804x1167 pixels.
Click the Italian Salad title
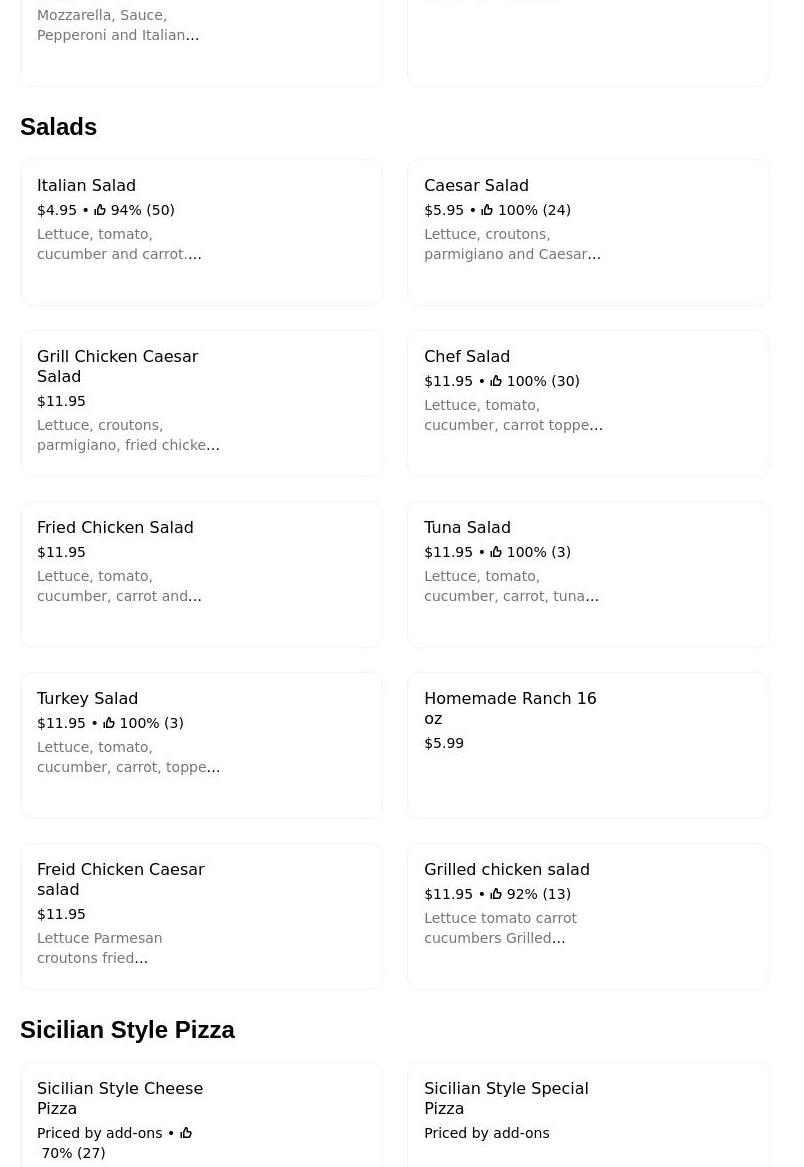pyautogui.click(x=86, y=186)
